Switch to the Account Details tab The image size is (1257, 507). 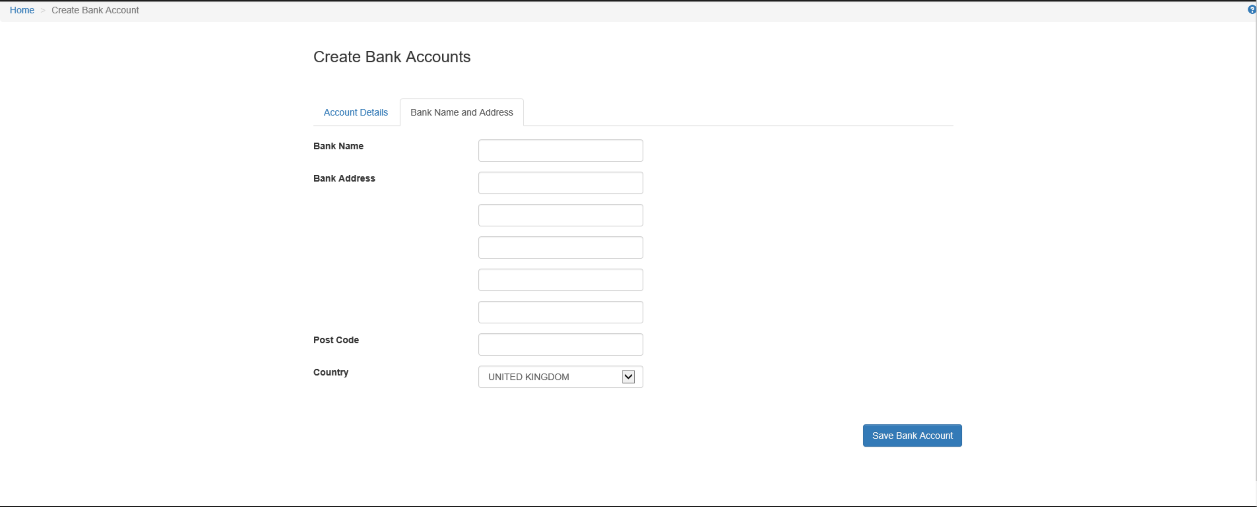356,112
